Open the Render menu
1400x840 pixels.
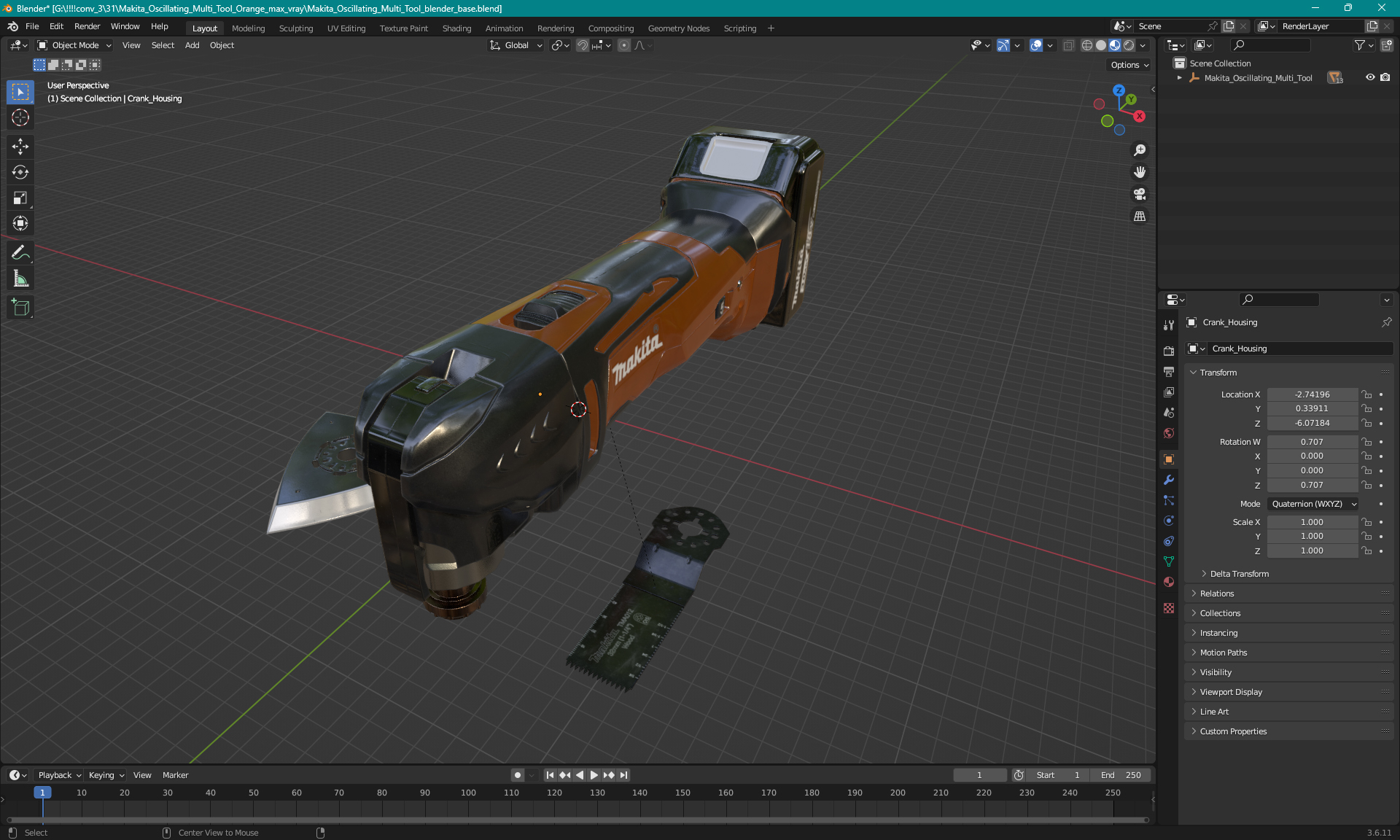tap(87, 26)
